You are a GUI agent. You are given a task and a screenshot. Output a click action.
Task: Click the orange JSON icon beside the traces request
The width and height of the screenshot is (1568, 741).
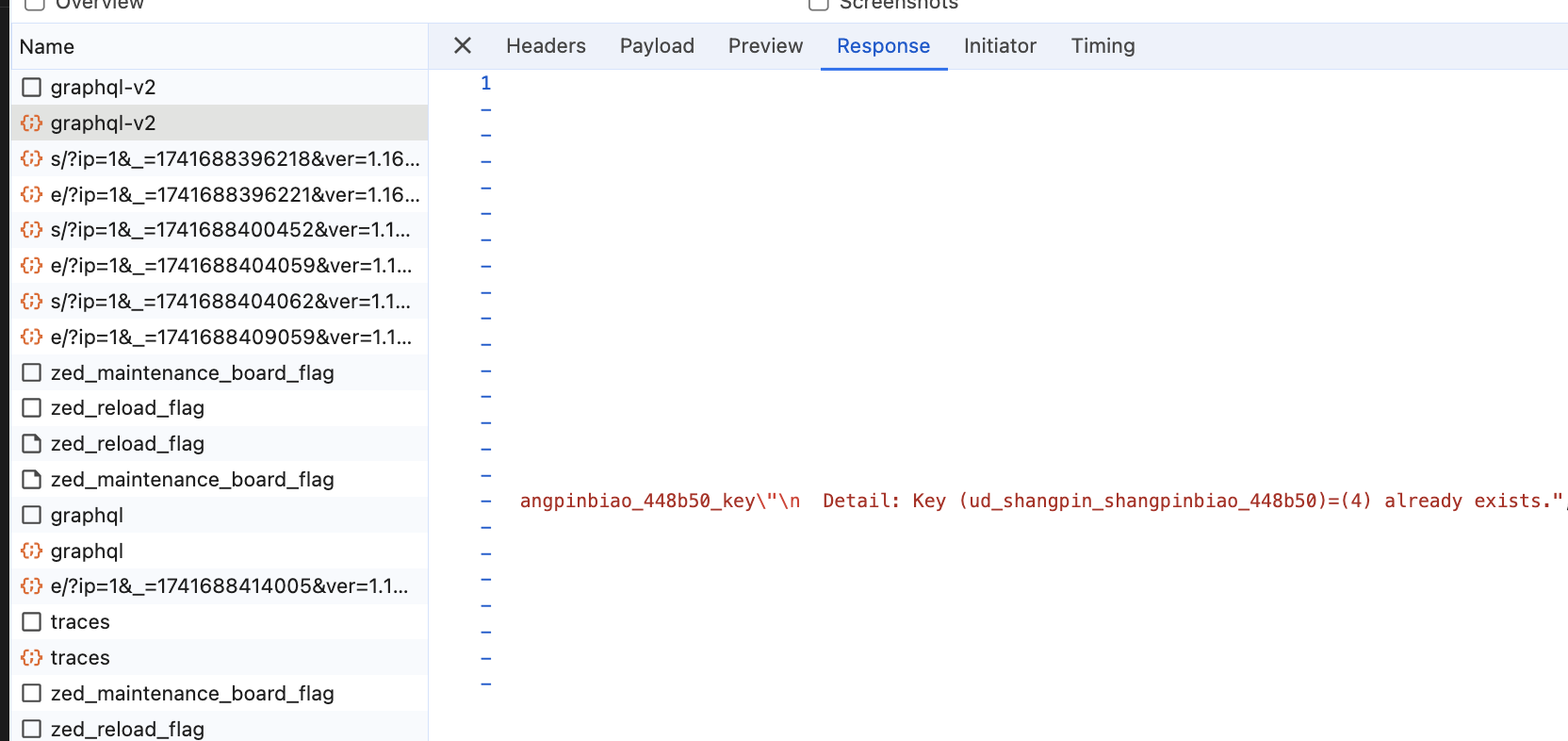click(x=31, y=657)
